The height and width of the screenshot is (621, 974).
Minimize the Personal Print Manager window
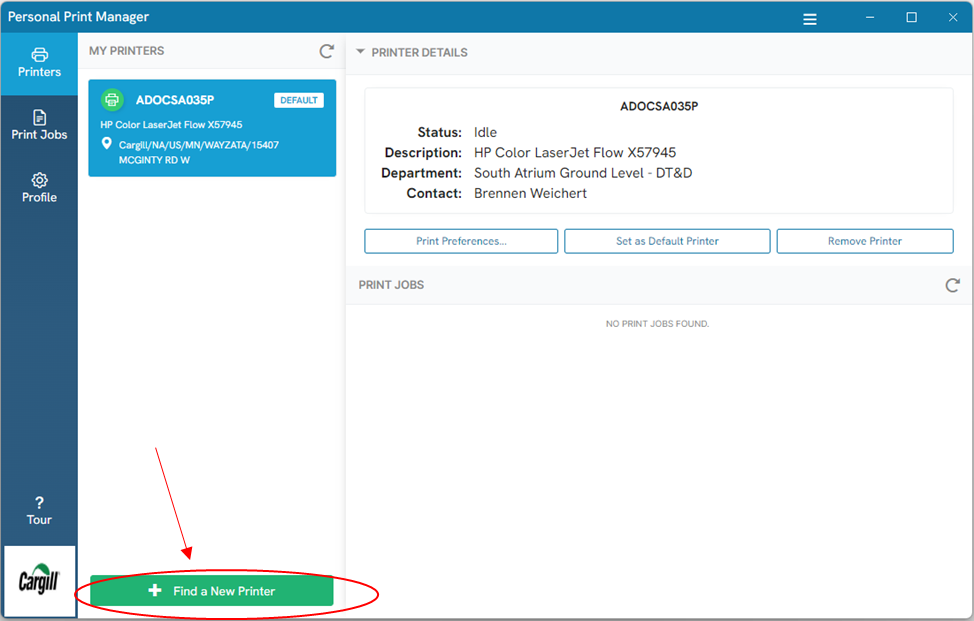(x=870, y=17)
